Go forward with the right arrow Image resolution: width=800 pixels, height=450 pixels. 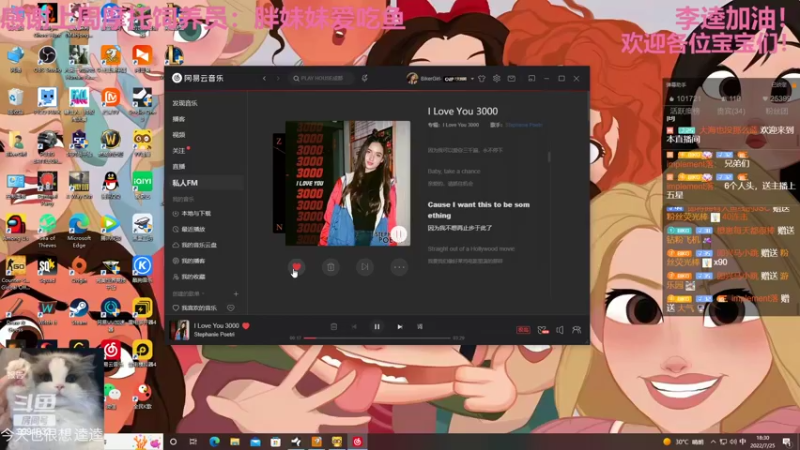[278, 78]
